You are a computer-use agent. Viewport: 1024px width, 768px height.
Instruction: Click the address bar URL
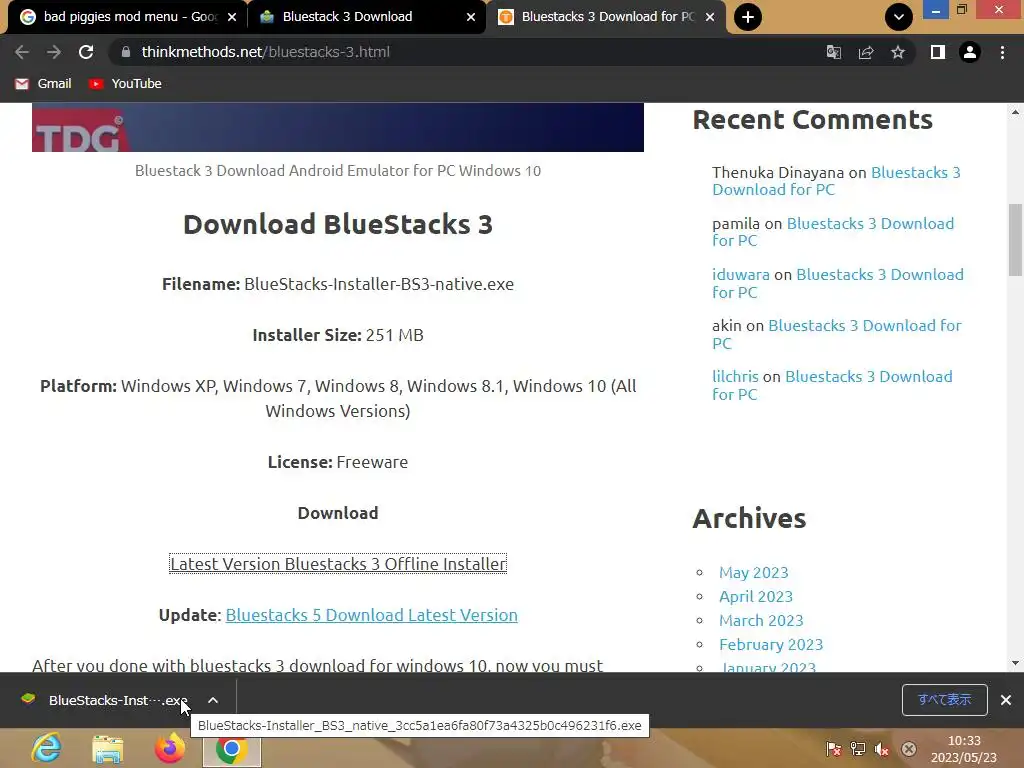pos(266,52)
